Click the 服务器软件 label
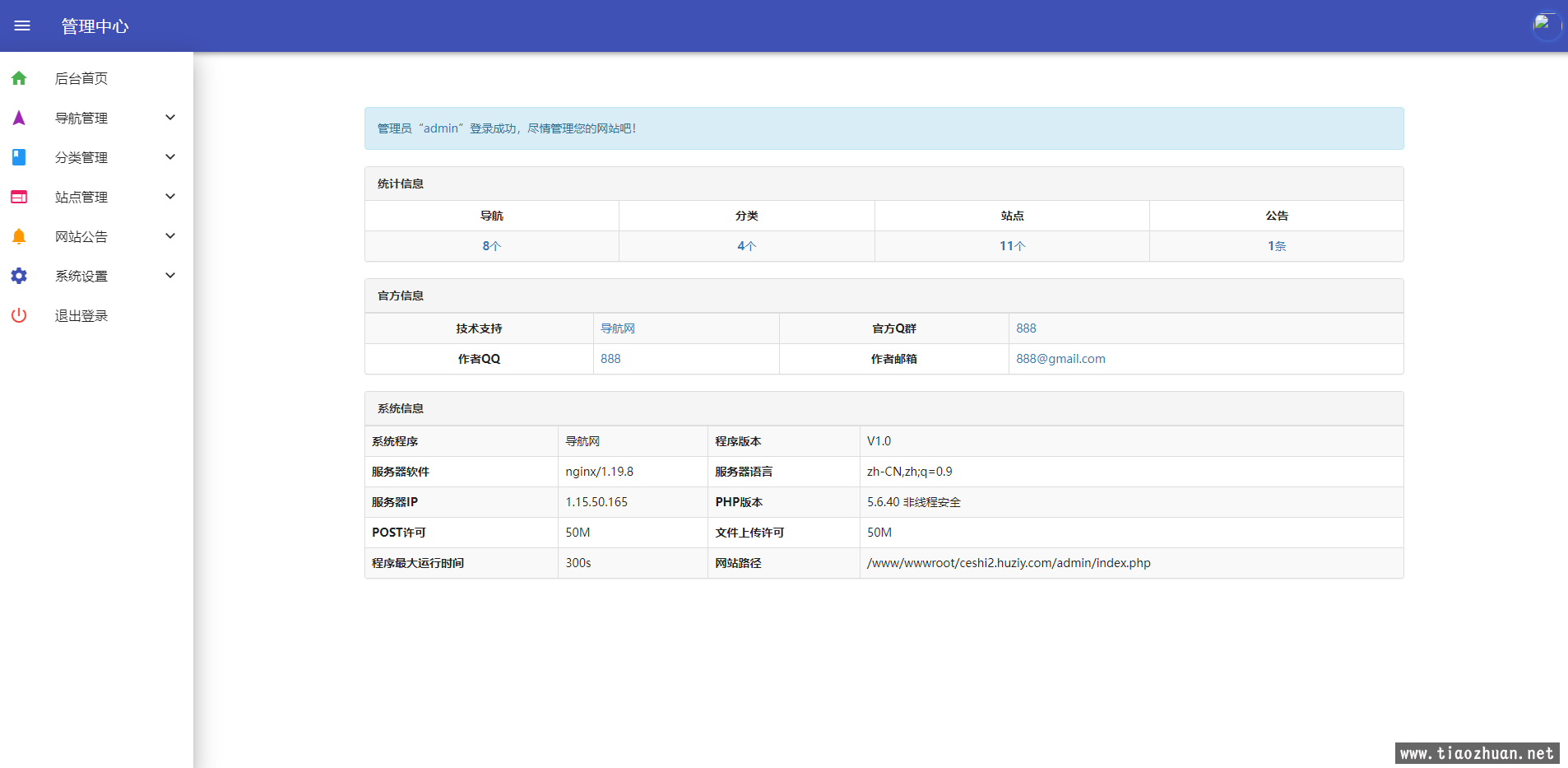Image resolution: width=1568 pixels, height=768 pixels. coord(401,472)
